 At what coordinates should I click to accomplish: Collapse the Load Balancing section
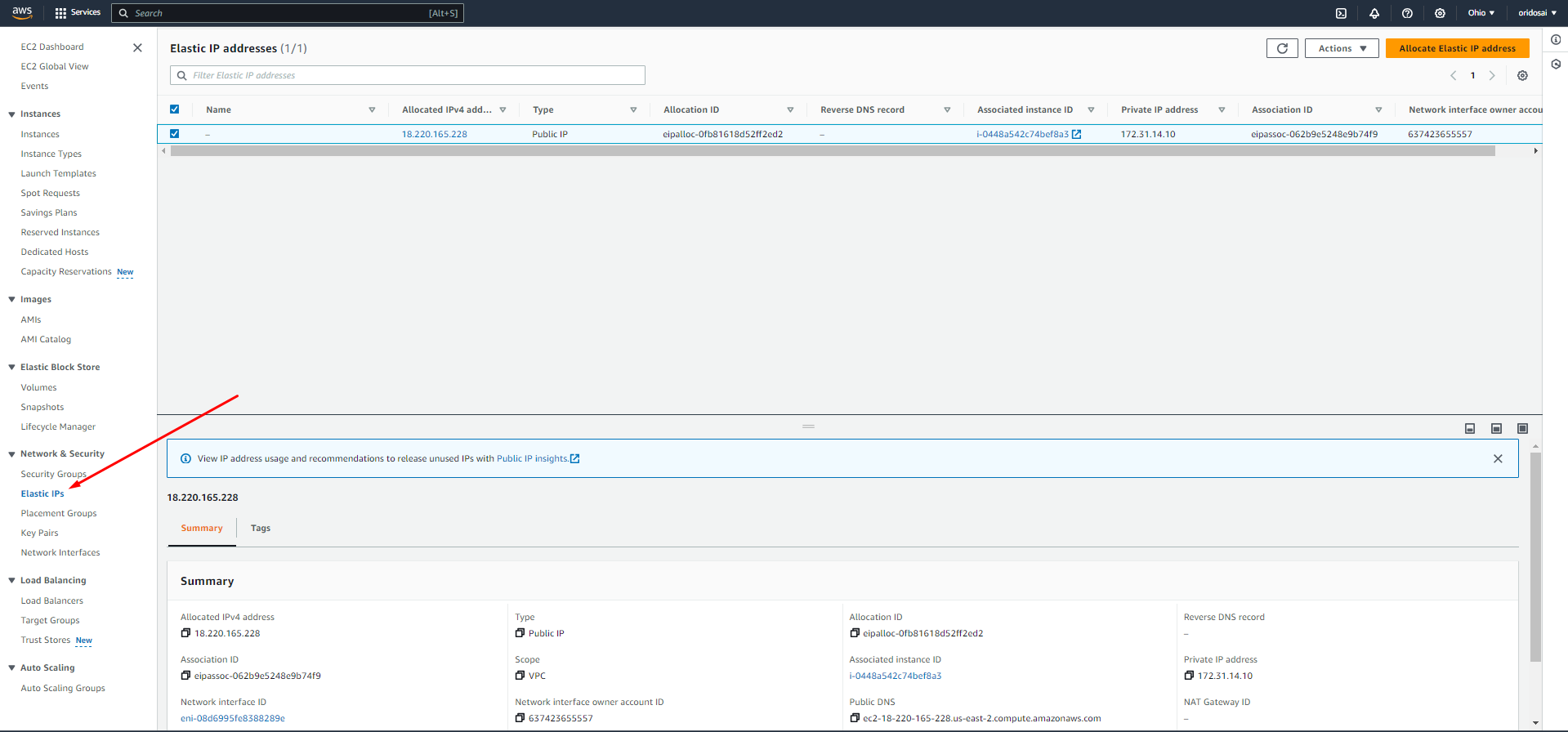(11, 581)
